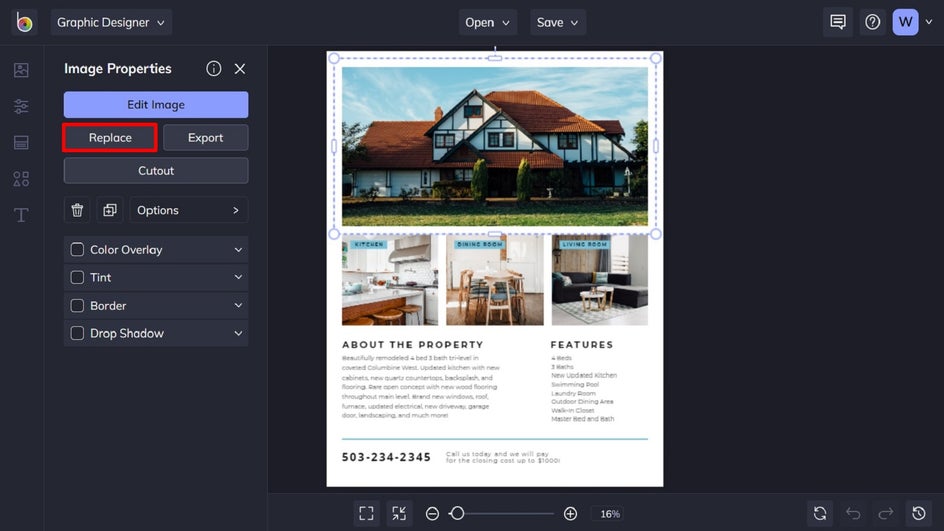
Task: Delete image with trash icon
Action: 77,210
